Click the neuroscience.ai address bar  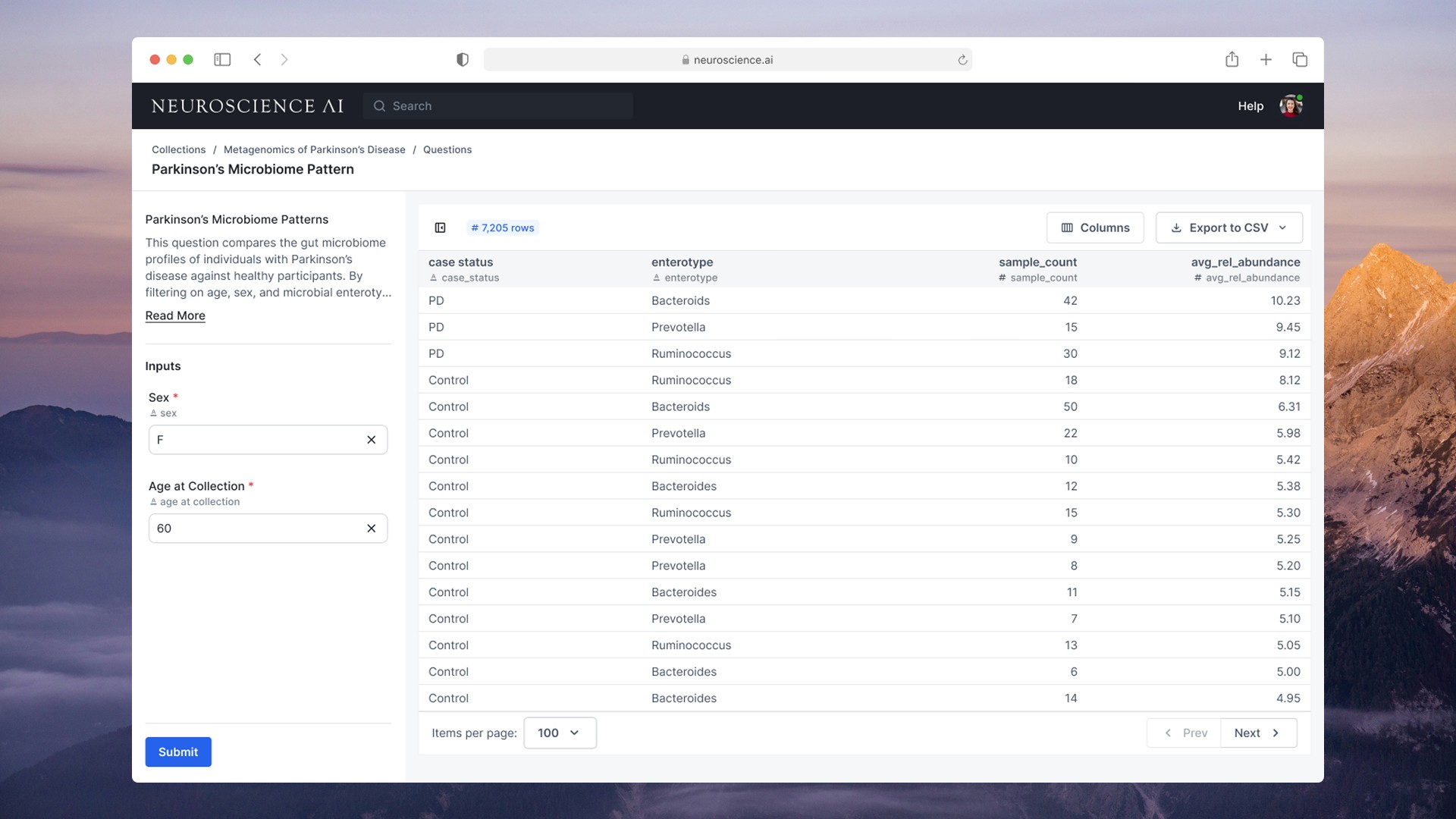tap(727, 60)
